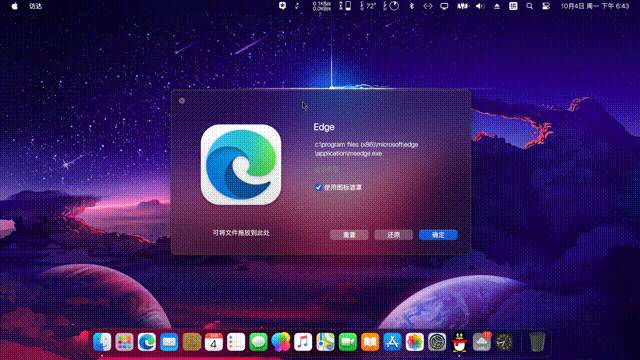Screen dimensions: 640x360
Task: Click the 可将文件拖放到此处 drop hint
Action: point(241,233)
